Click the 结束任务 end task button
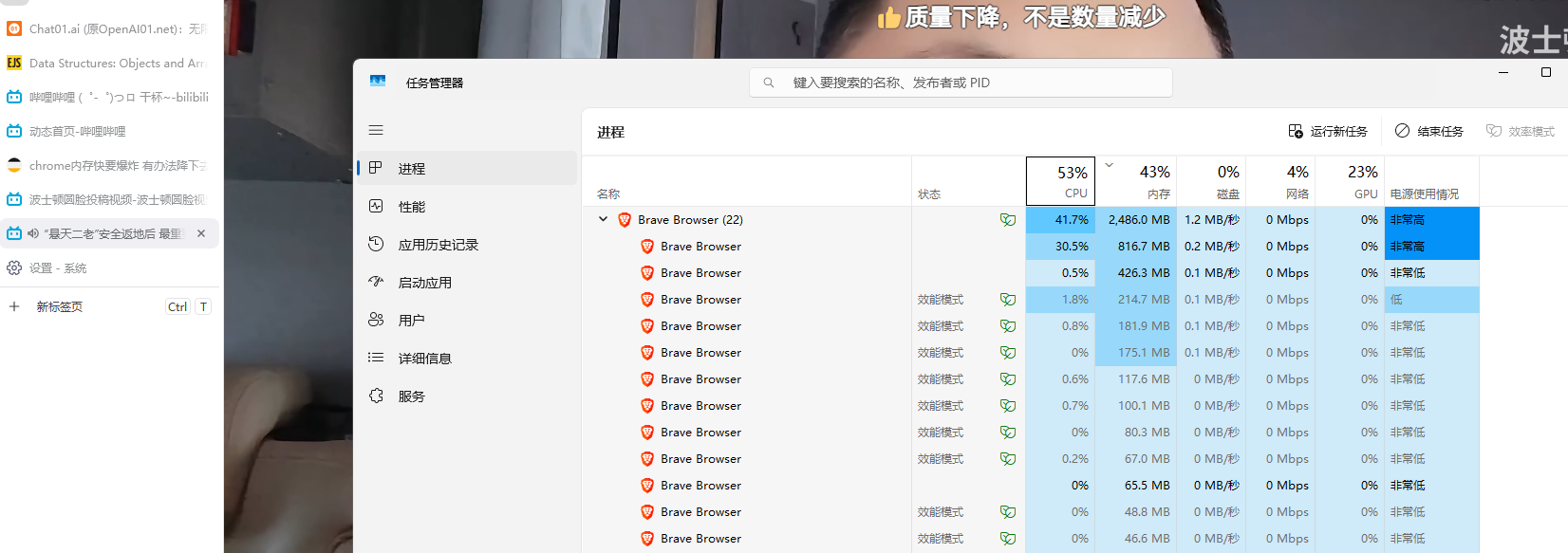The width and height of the screenshot is (1568, 553). pyautogui.click(x=1429, y=131)
